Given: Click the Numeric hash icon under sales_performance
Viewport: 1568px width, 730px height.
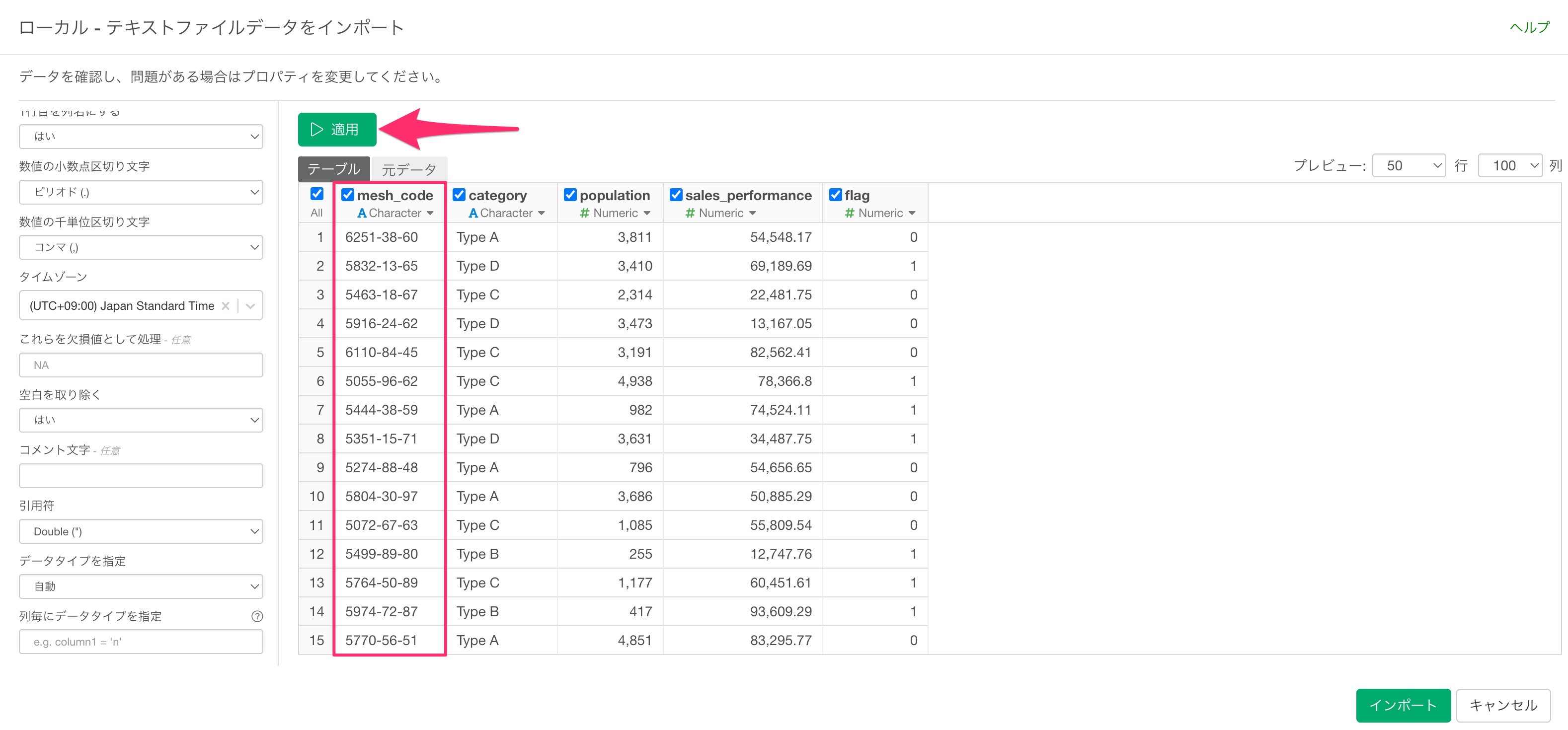Looking at the screenshot, I should click(690, 213).
